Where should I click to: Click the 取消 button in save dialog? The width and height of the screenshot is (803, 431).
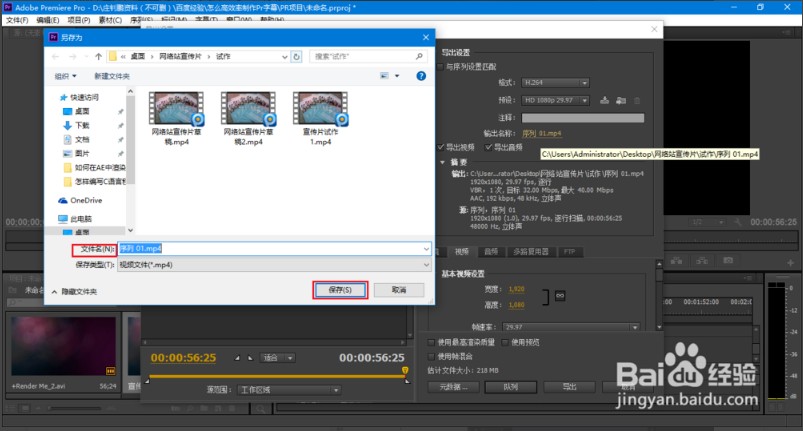(x=398, y=289)
